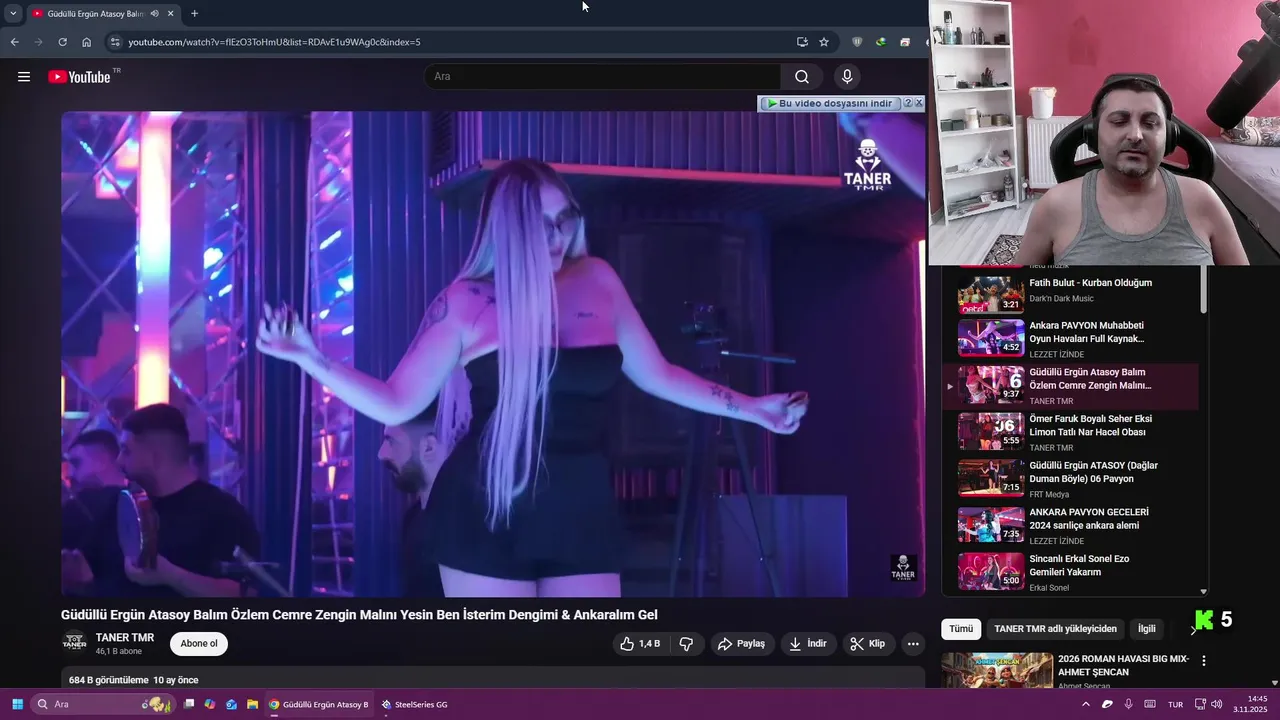
Task: Switch to Chrome Güdüllü Ergün Atasoy taskbar item
Action: [319, 704]
